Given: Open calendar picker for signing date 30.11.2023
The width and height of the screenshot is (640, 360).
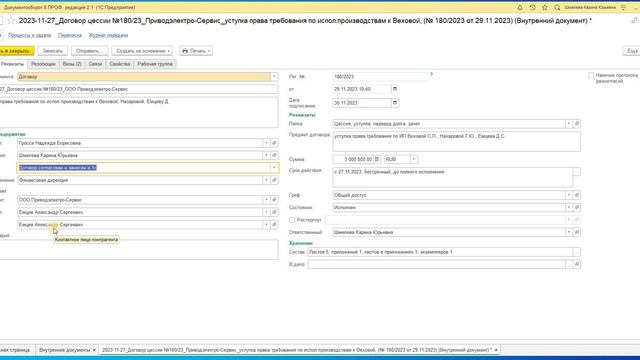Looking at the screenshot, I should [x=395, y=103].
